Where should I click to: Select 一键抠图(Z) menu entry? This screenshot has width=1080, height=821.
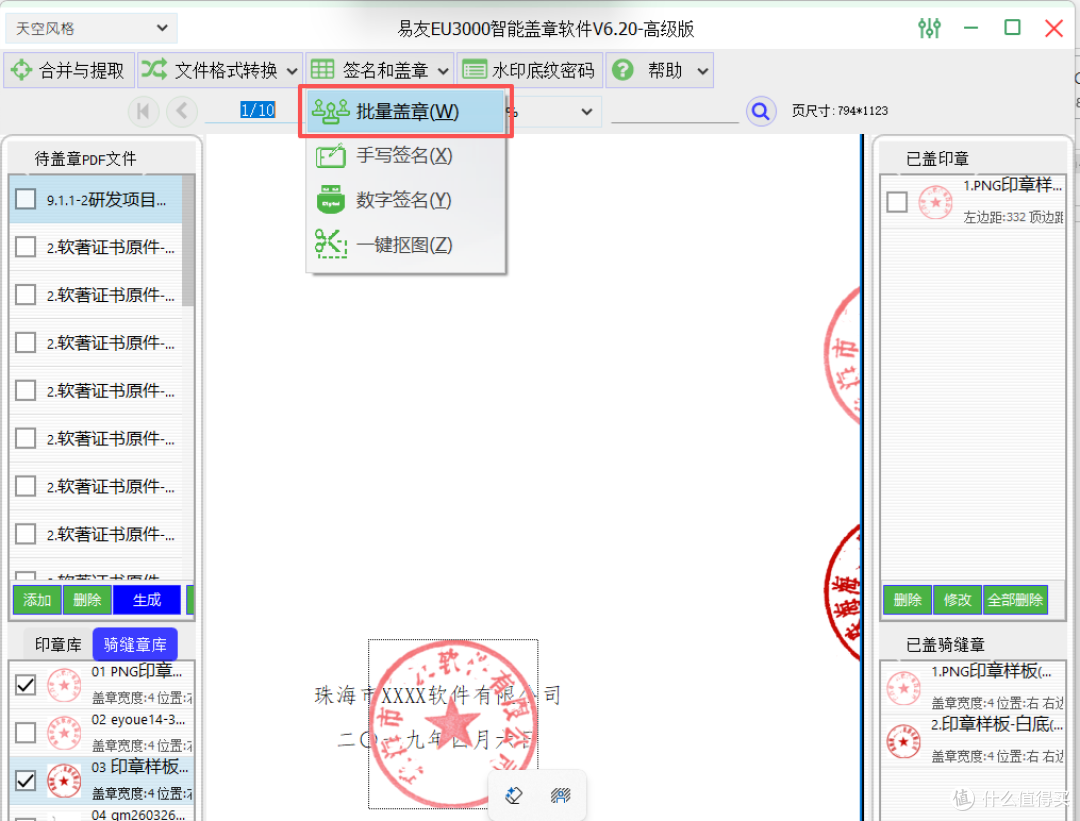point(406,244)
